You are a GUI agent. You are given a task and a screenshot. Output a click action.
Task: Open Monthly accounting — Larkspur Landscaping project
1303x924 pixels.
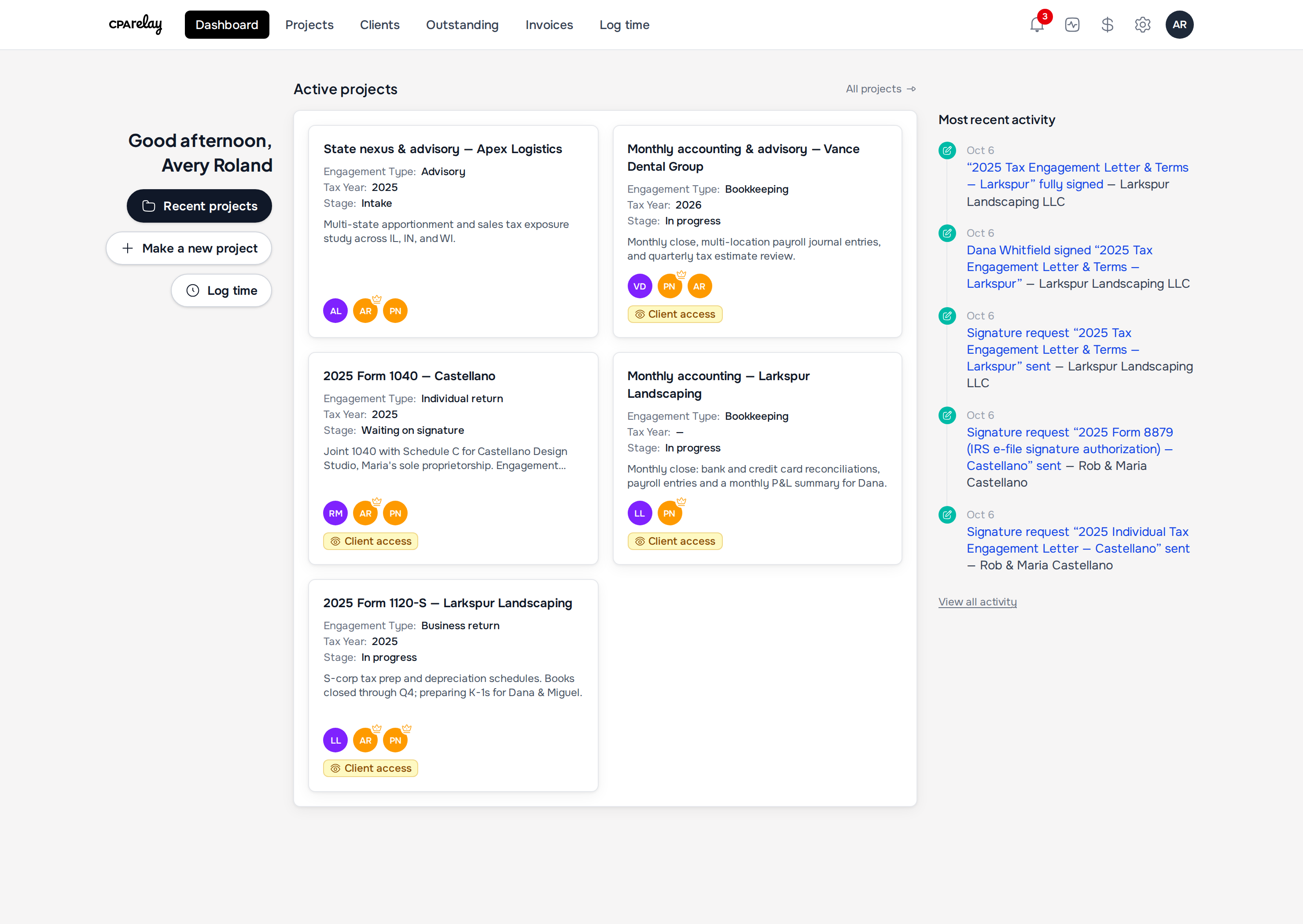click(718, 385)
